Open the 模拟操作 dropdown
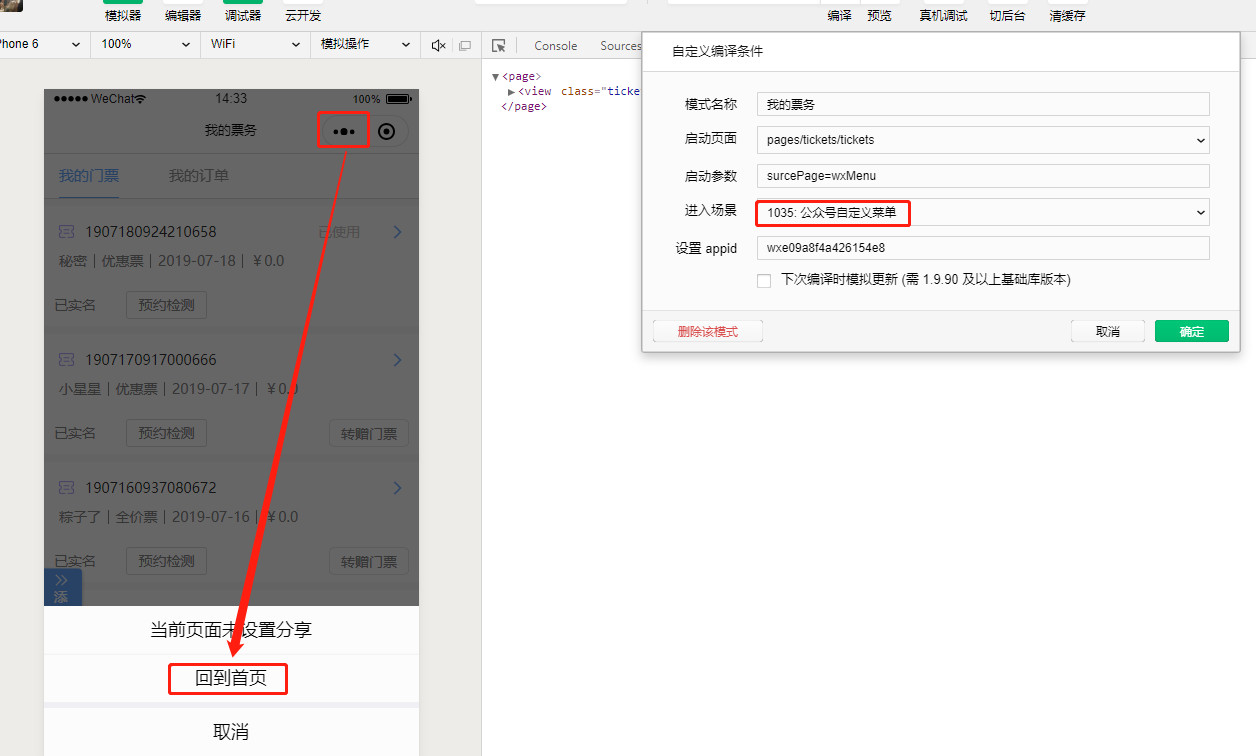The height and width of the screenshot is (756, 1256). 365,45
